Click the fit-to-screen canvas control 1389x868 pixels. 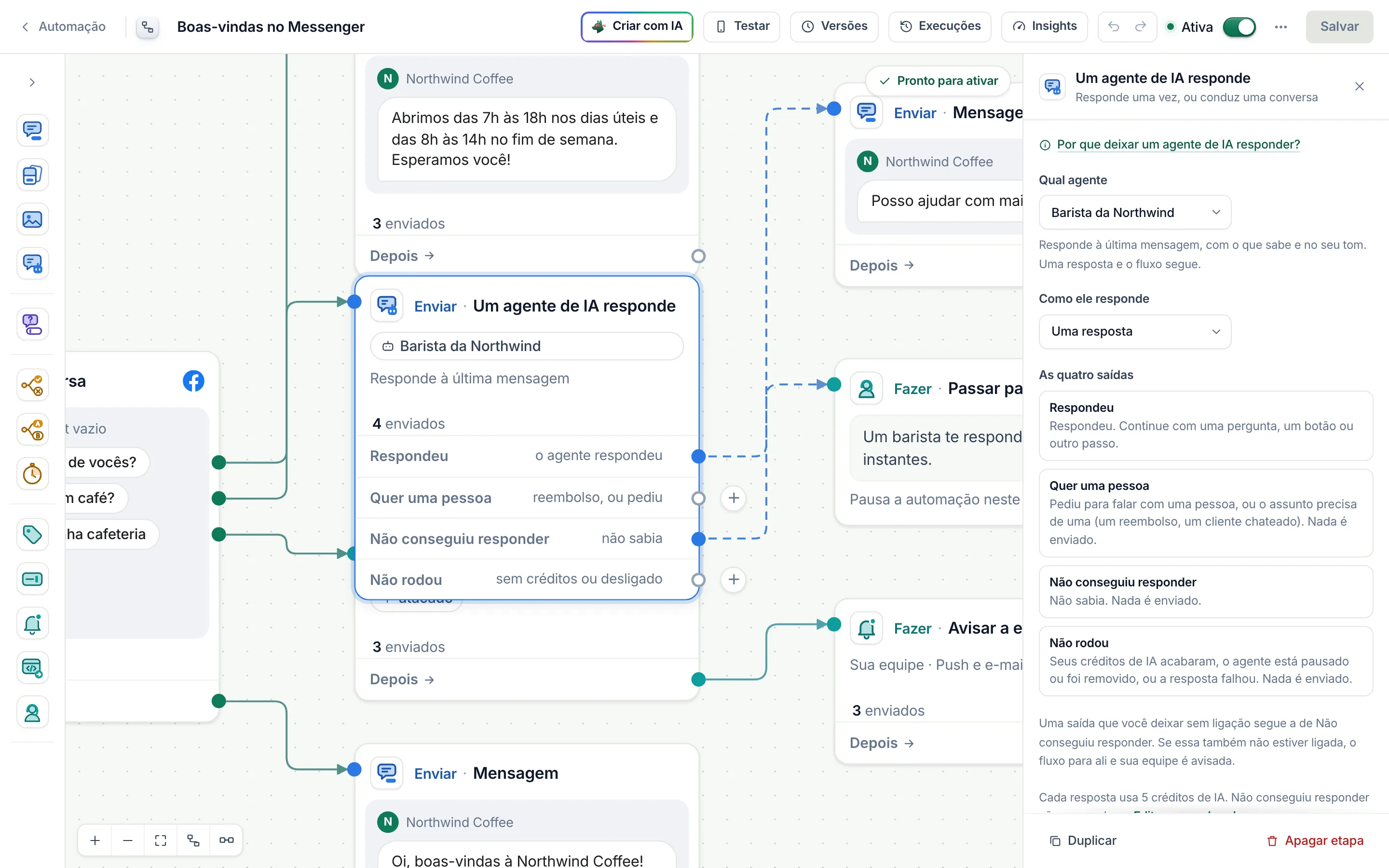[161, 841]
